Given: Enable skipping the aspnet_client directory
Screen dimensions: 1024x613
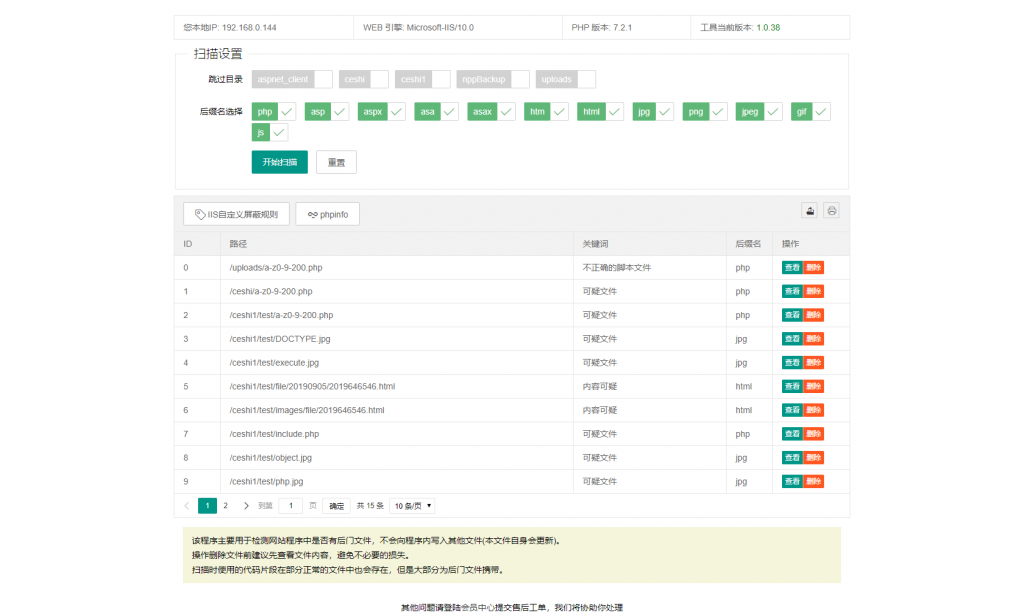Looking at the screenshot, I should [x=323, y=79].
